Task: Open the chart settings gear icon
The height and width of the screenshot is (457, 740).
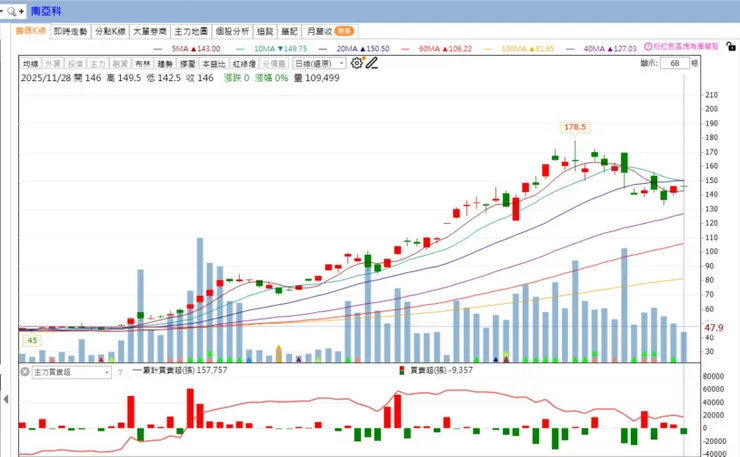Action: (356, 63)
